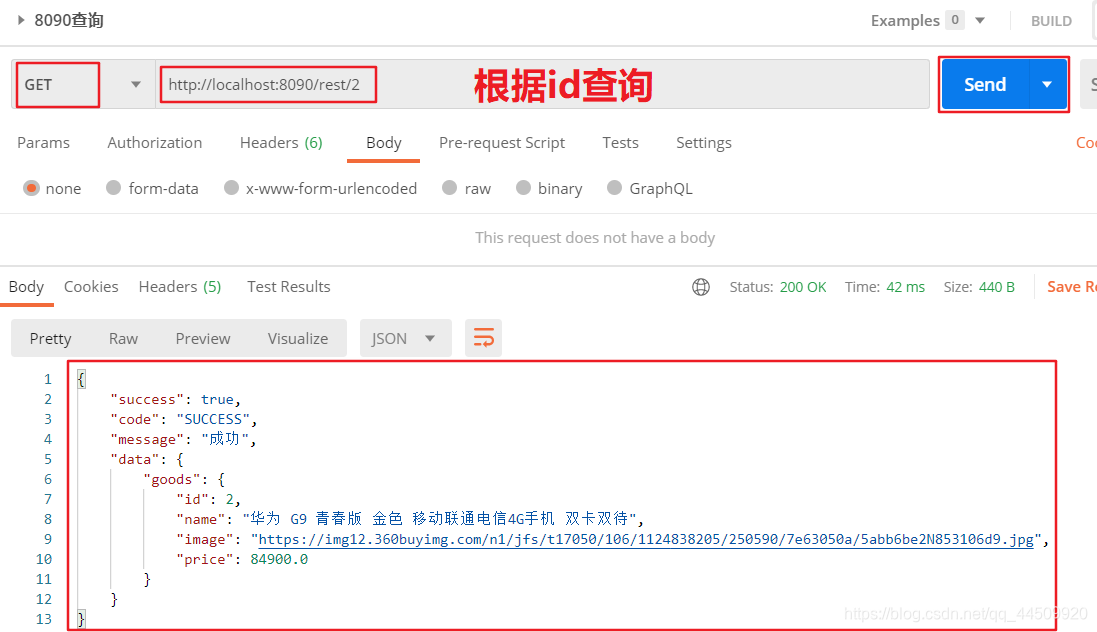Viewport: 1097px width, 632px height.
Task: Select the x-www-form-urlencoded body option
Action: click(332, 188)
